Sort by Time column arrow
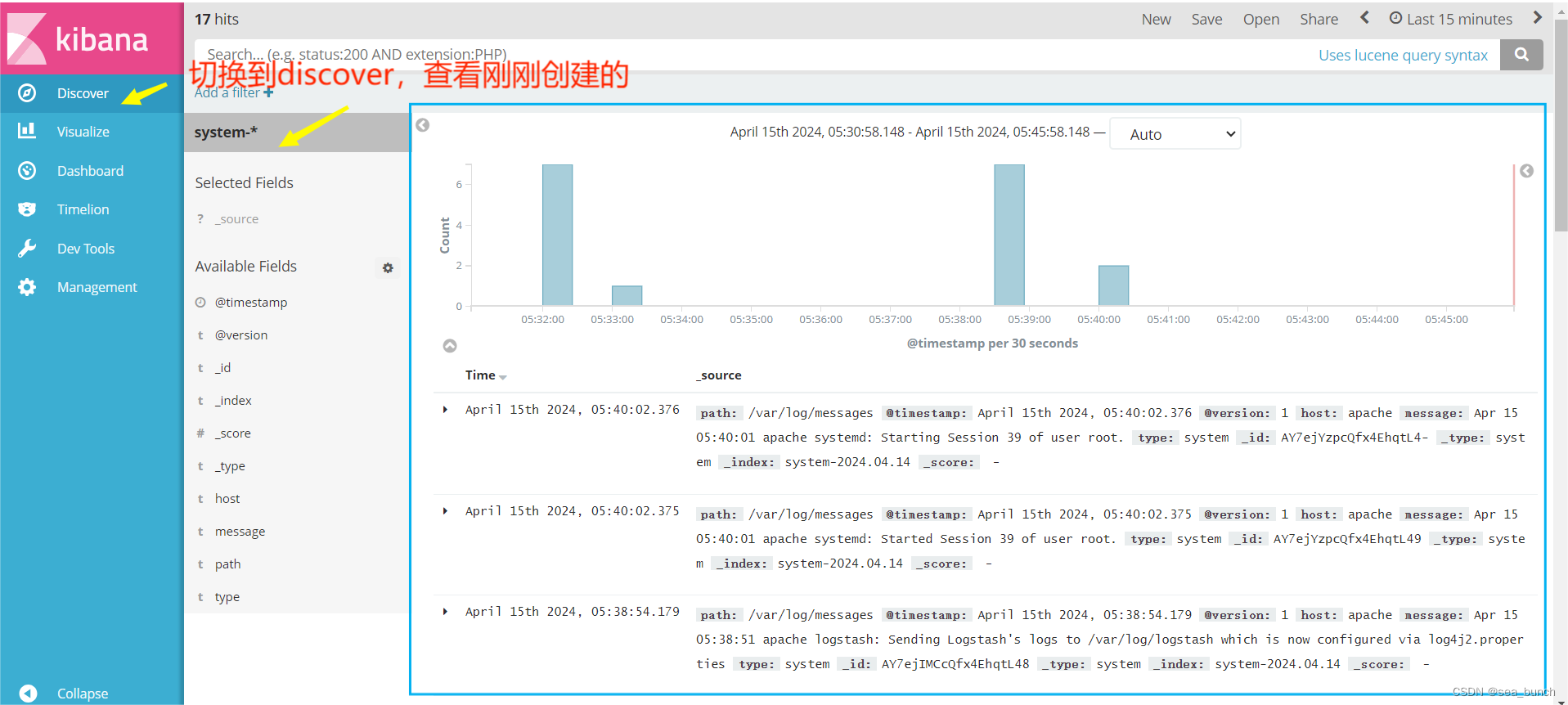The width and height of the screenshot is (1568, 705). (503, 377)
